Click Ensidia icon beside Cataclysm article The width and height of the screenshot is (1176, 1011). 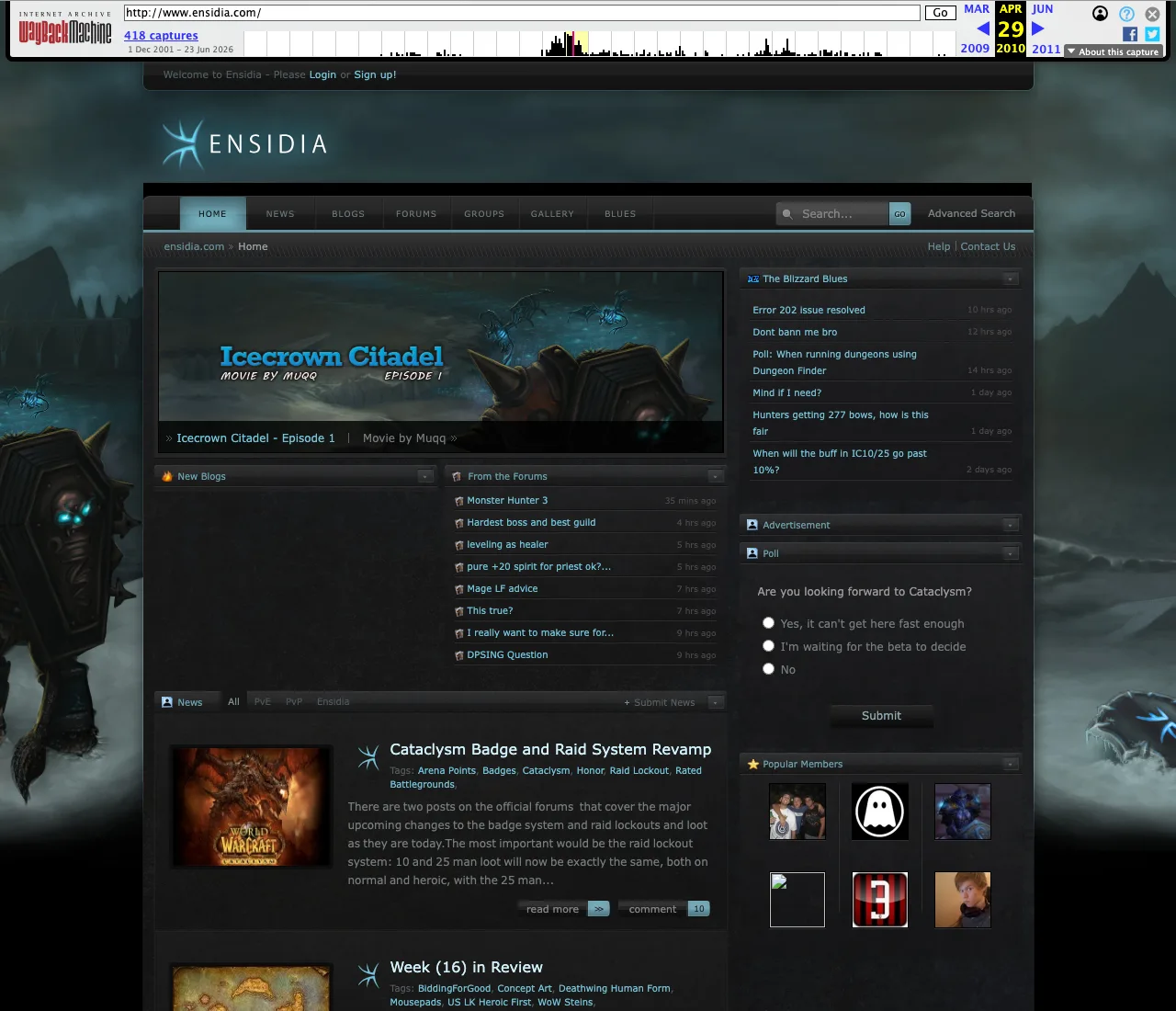(368, 757)
